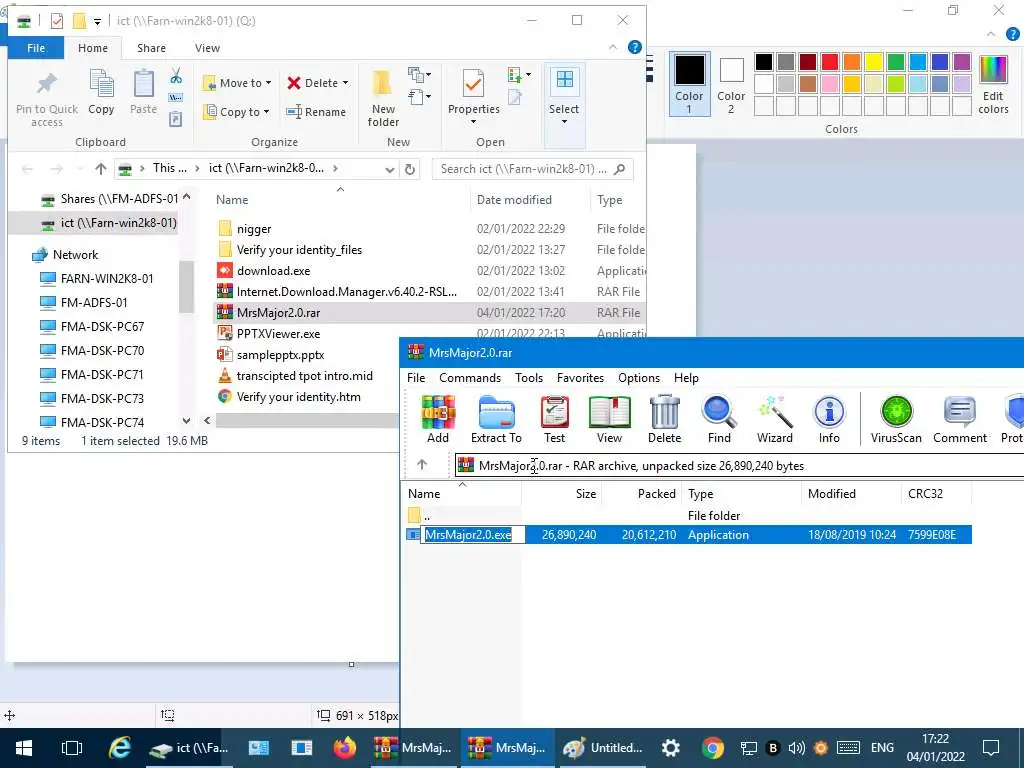Click Edit colors in Paint
This screenshot has height=768, width=1024.
(x=993, y=85)
